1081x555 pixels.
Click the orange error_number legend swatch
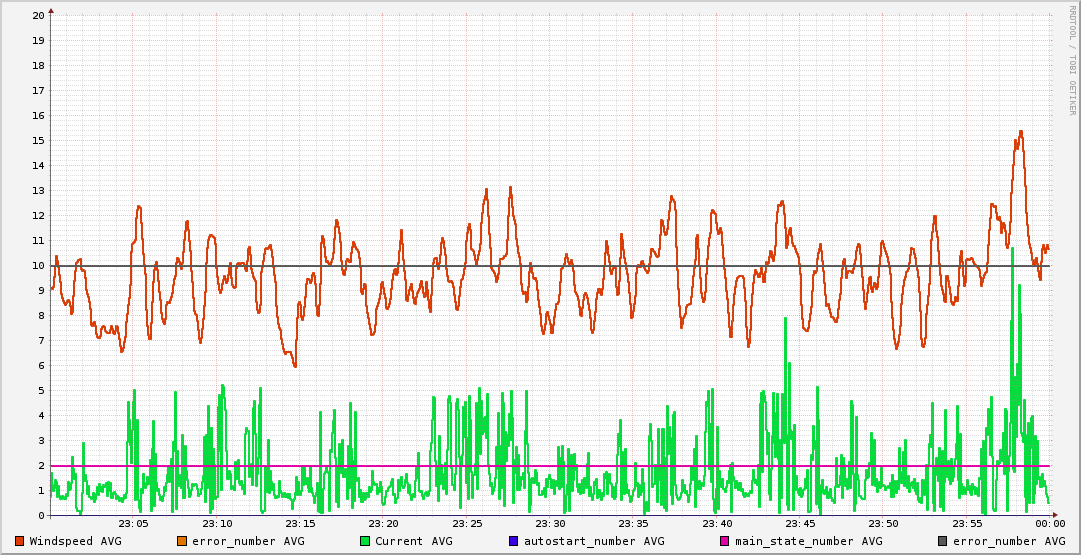[x=181, y=541]
